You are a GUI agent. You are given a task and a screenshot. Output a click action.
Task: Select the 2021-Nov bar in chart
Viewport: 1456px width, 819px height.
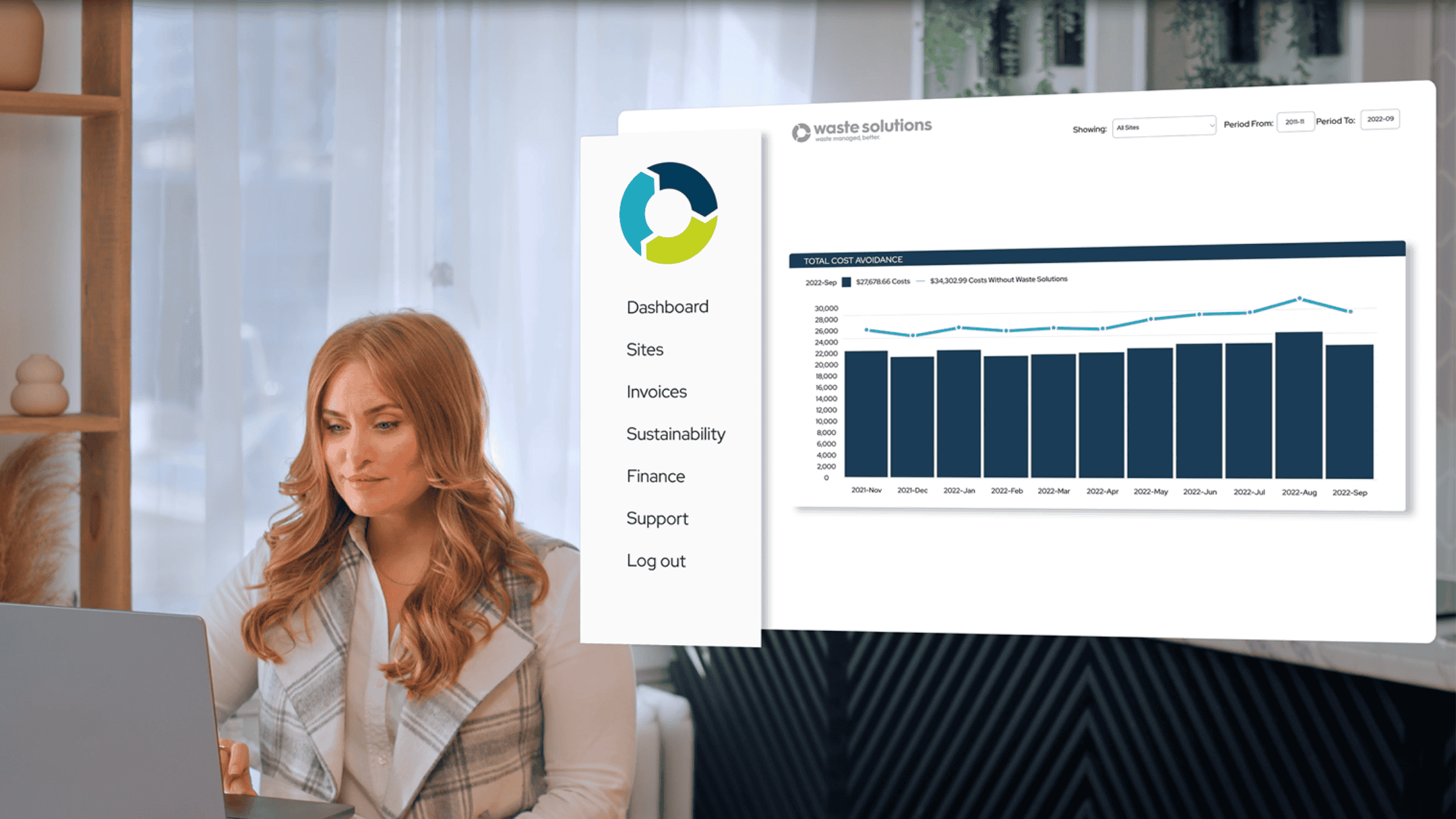pyautogui.click(x=866, y=415)
